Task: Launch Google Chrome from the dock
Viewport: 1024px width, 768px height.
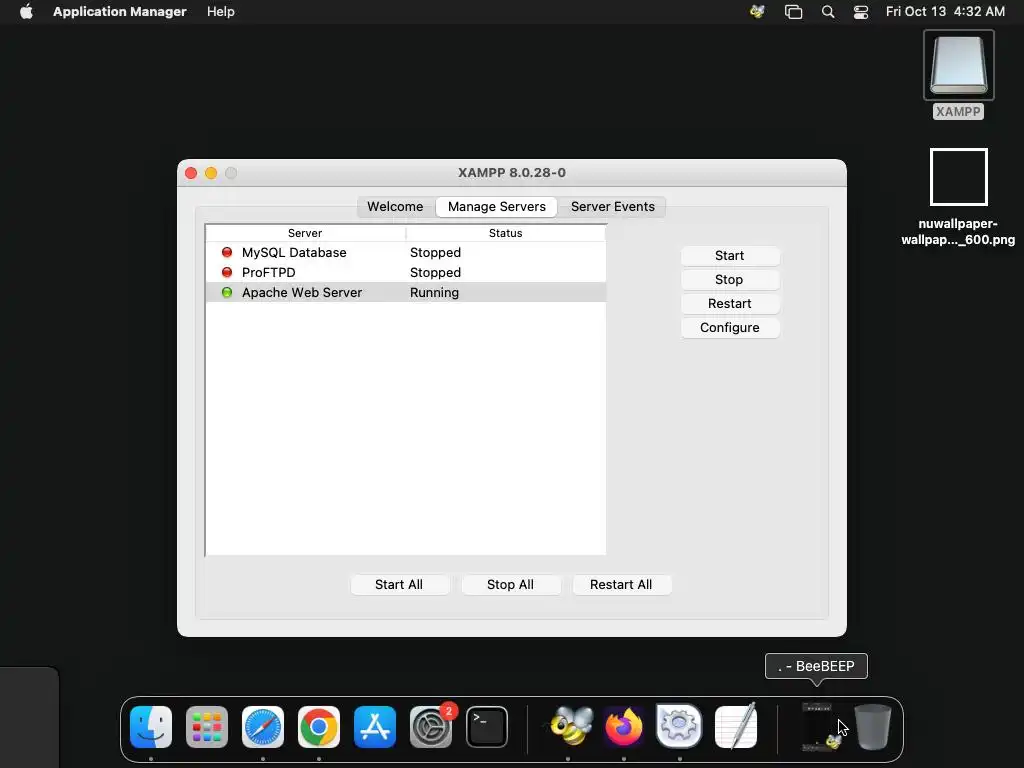Action: click(319, 727)
